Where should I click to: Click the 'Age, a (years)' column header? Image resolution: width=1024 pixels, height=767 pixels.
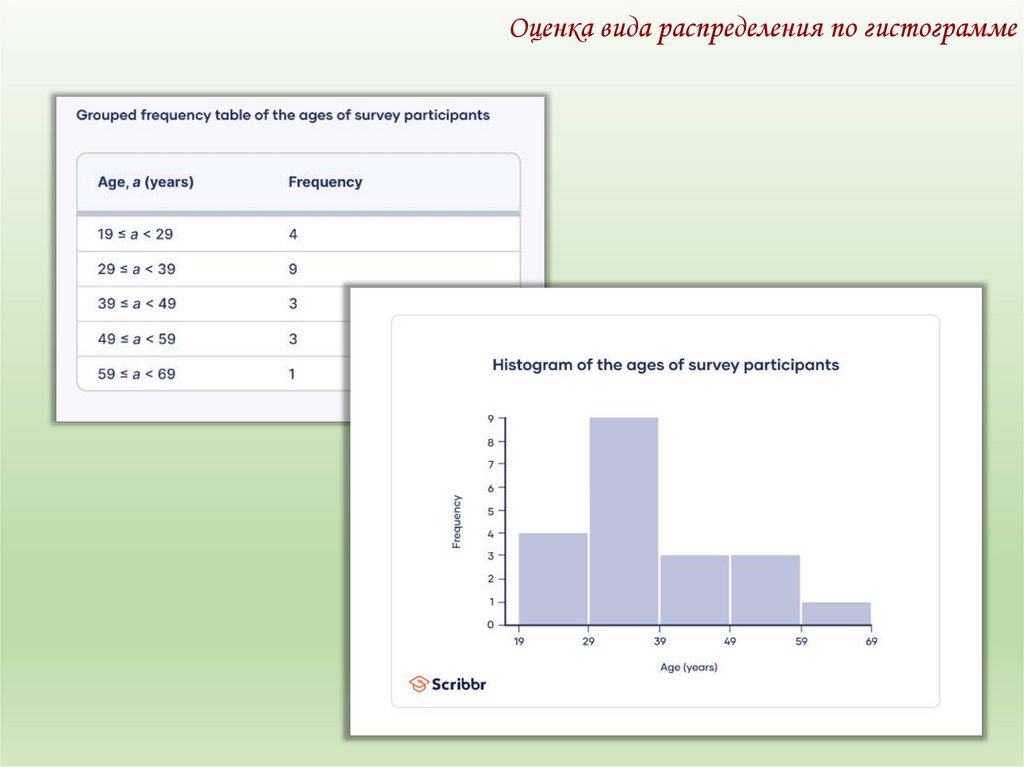click(x=146, y=182)
